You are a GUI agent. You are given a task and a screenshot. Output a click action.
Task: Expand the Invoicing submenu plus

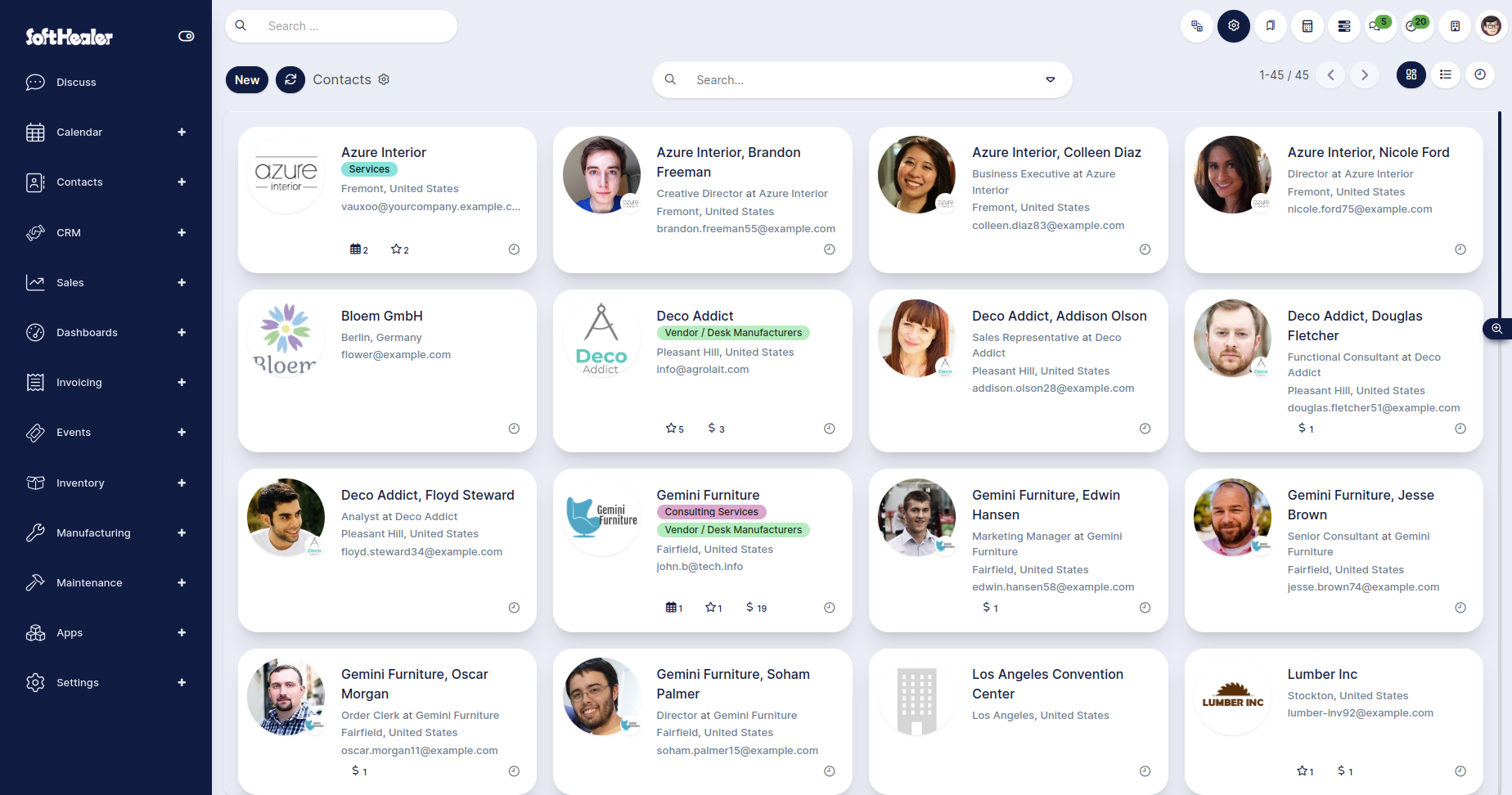point(182,382)
